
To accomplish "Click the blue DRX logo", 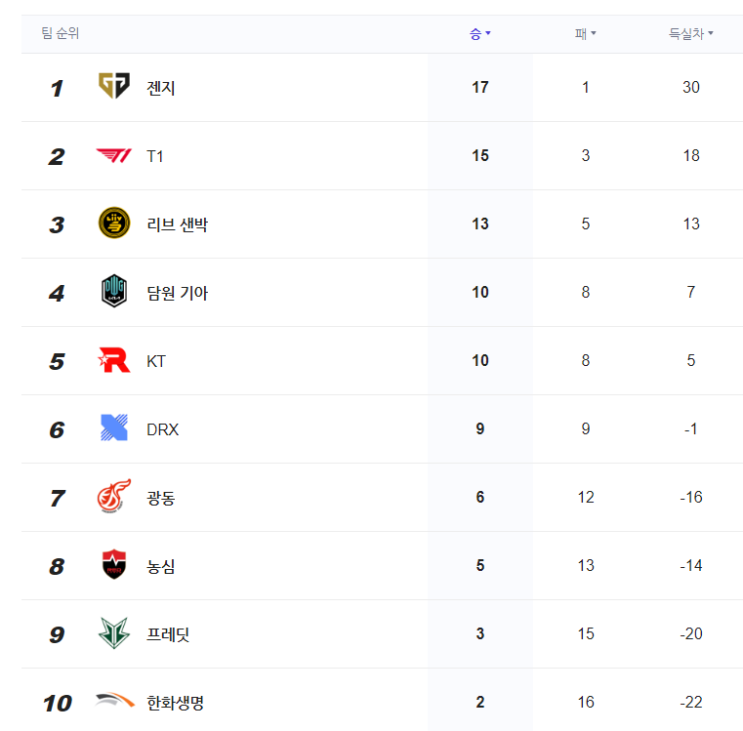I will tap(113, 429).
